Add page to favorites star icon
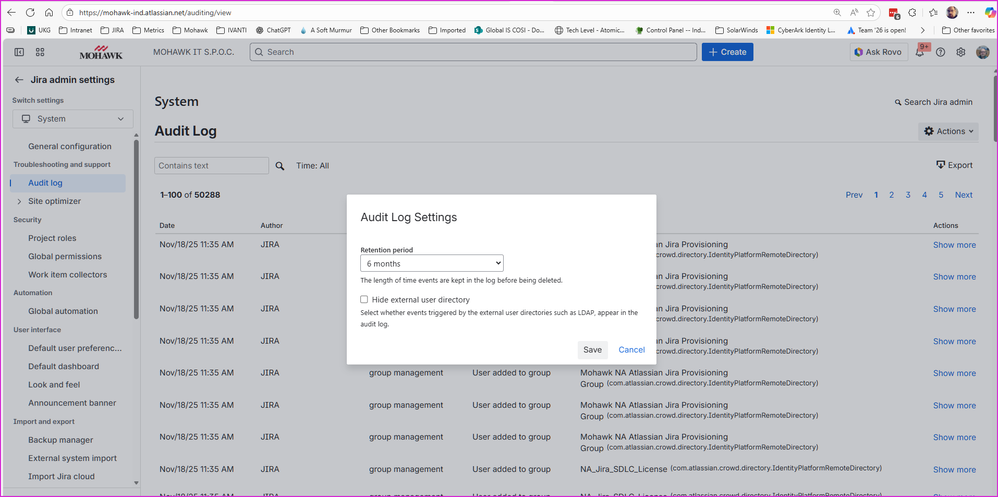The image size is (998, 497). 871,12
